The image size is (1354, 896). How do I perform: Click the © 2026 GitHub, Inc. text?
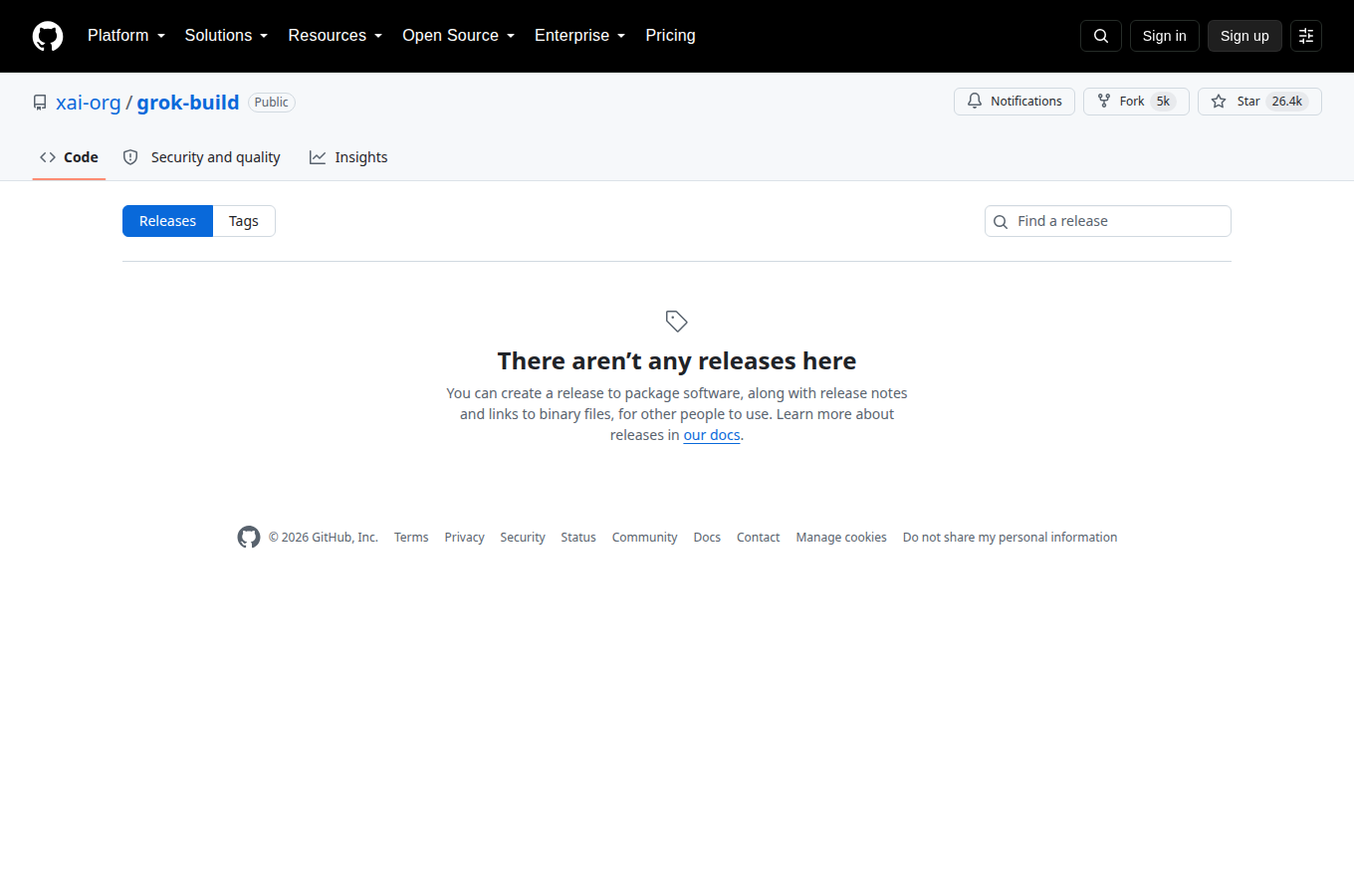(324, 538)
